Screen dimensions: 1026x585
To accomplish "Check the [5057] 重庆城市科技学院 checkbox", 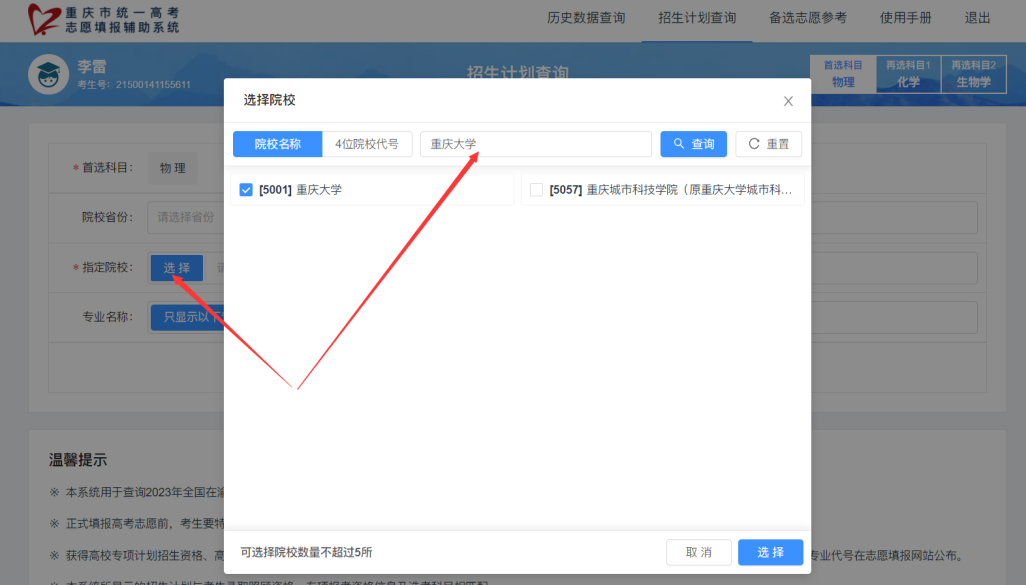I will (x=536, y=189).
